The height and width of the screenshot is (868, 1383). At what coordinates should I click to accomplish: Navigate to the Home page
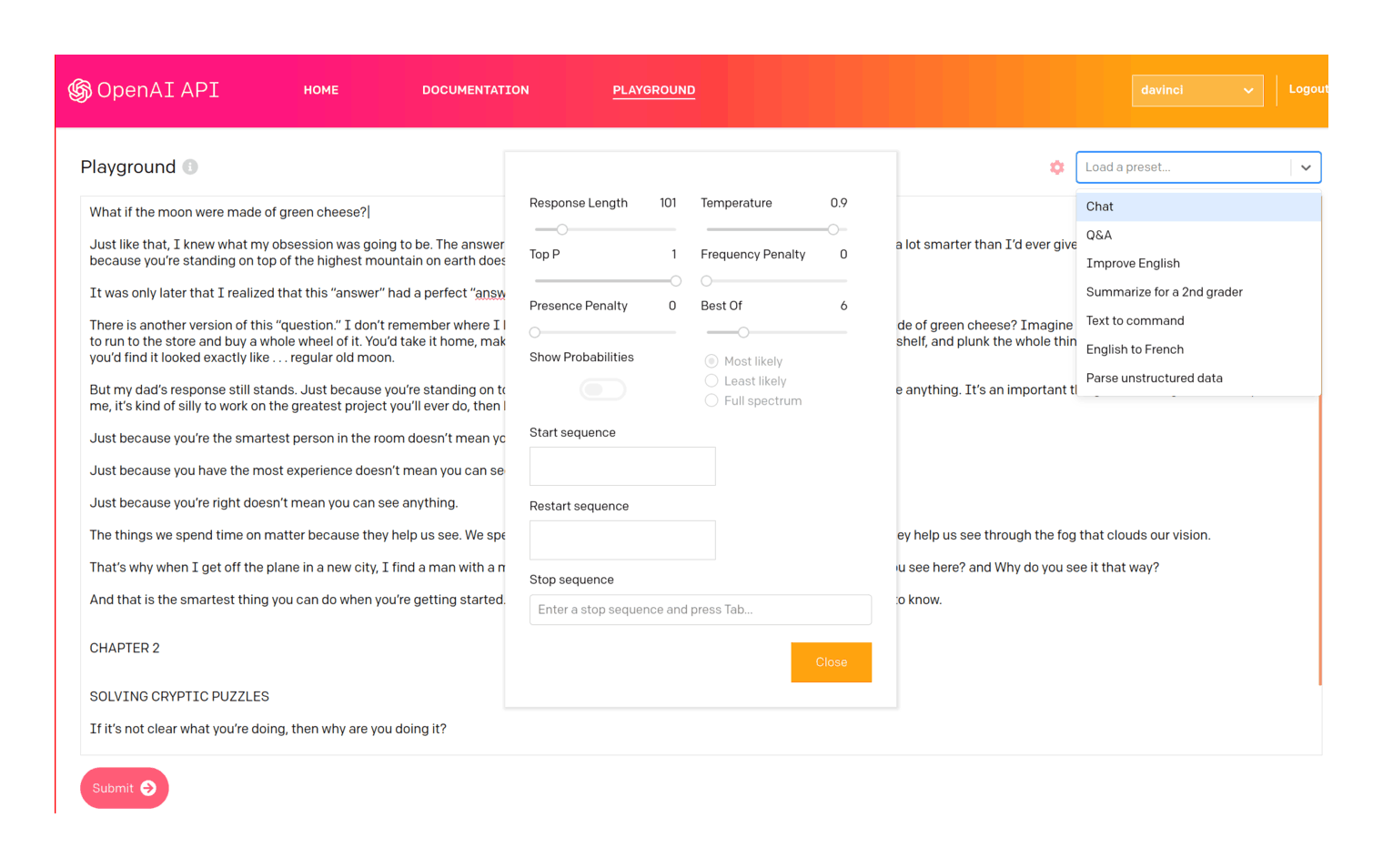pos(321,90)
